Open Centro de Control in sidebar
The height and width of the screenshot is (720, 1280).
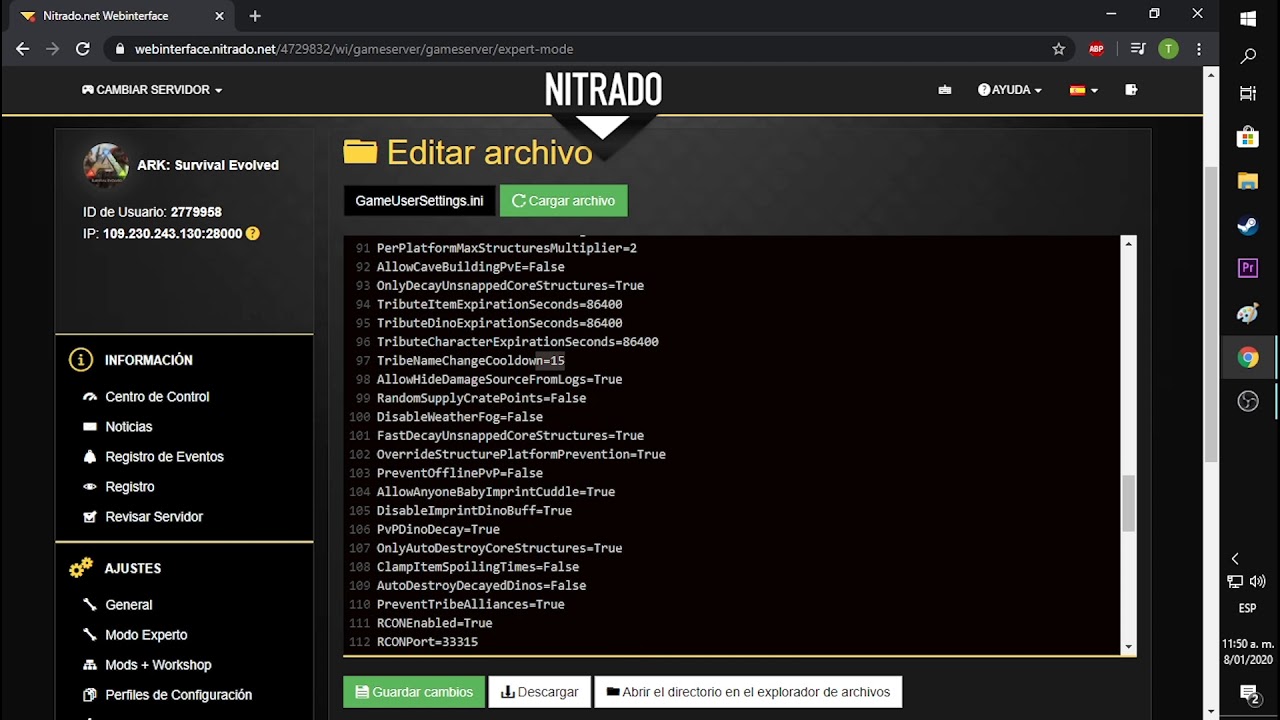tap(157, 397)
